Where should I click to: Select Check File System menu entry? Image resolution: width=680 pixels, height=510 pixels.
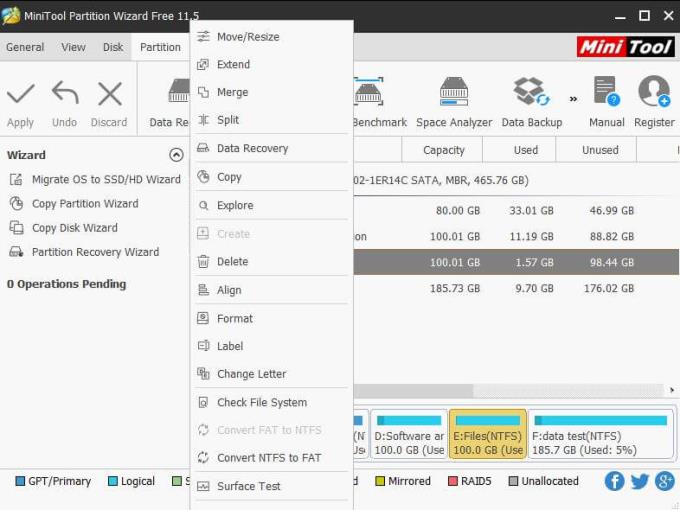pos(271,402)
